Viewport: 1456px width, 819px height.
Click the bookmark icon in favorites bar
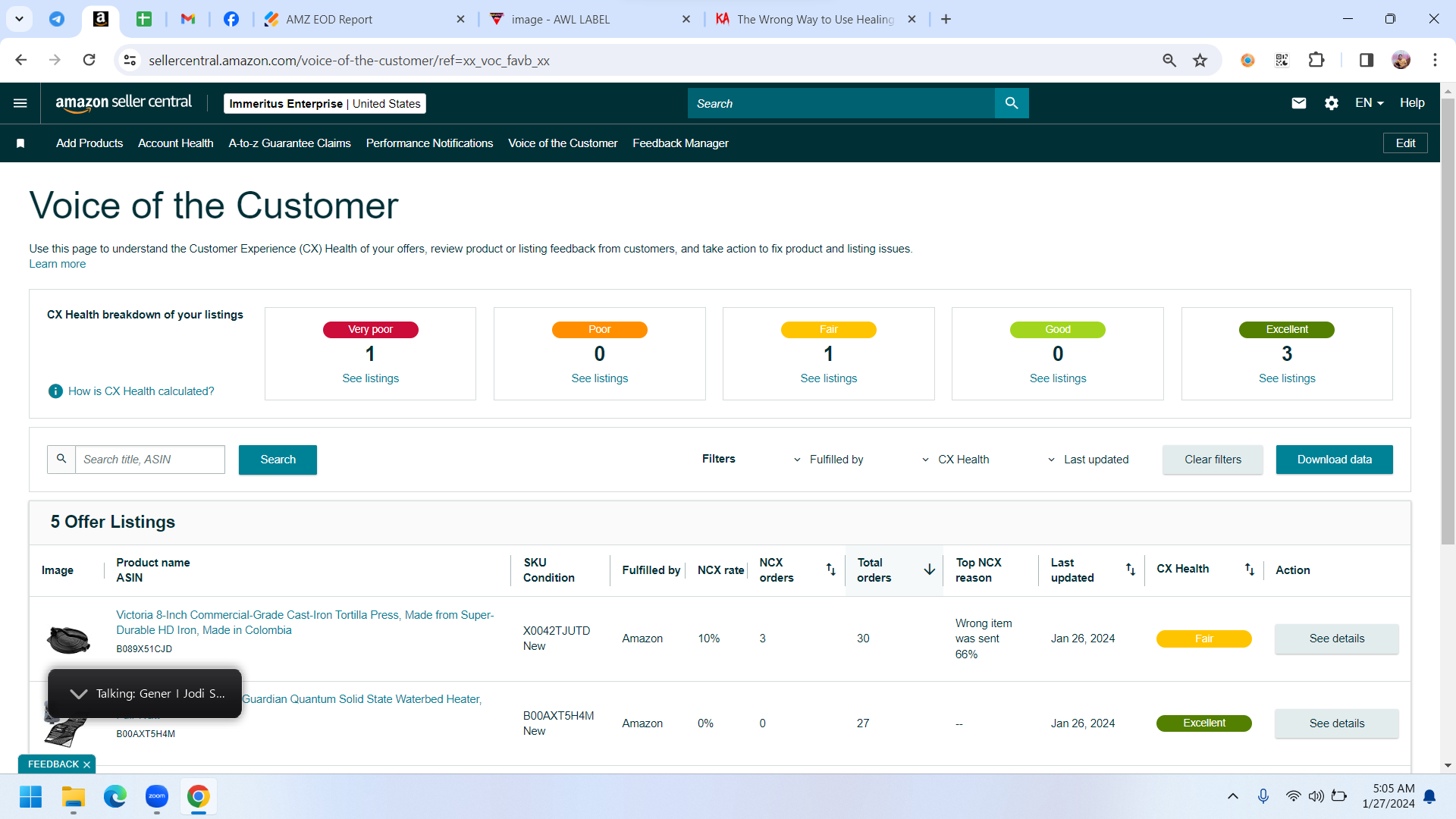(20, 143)
